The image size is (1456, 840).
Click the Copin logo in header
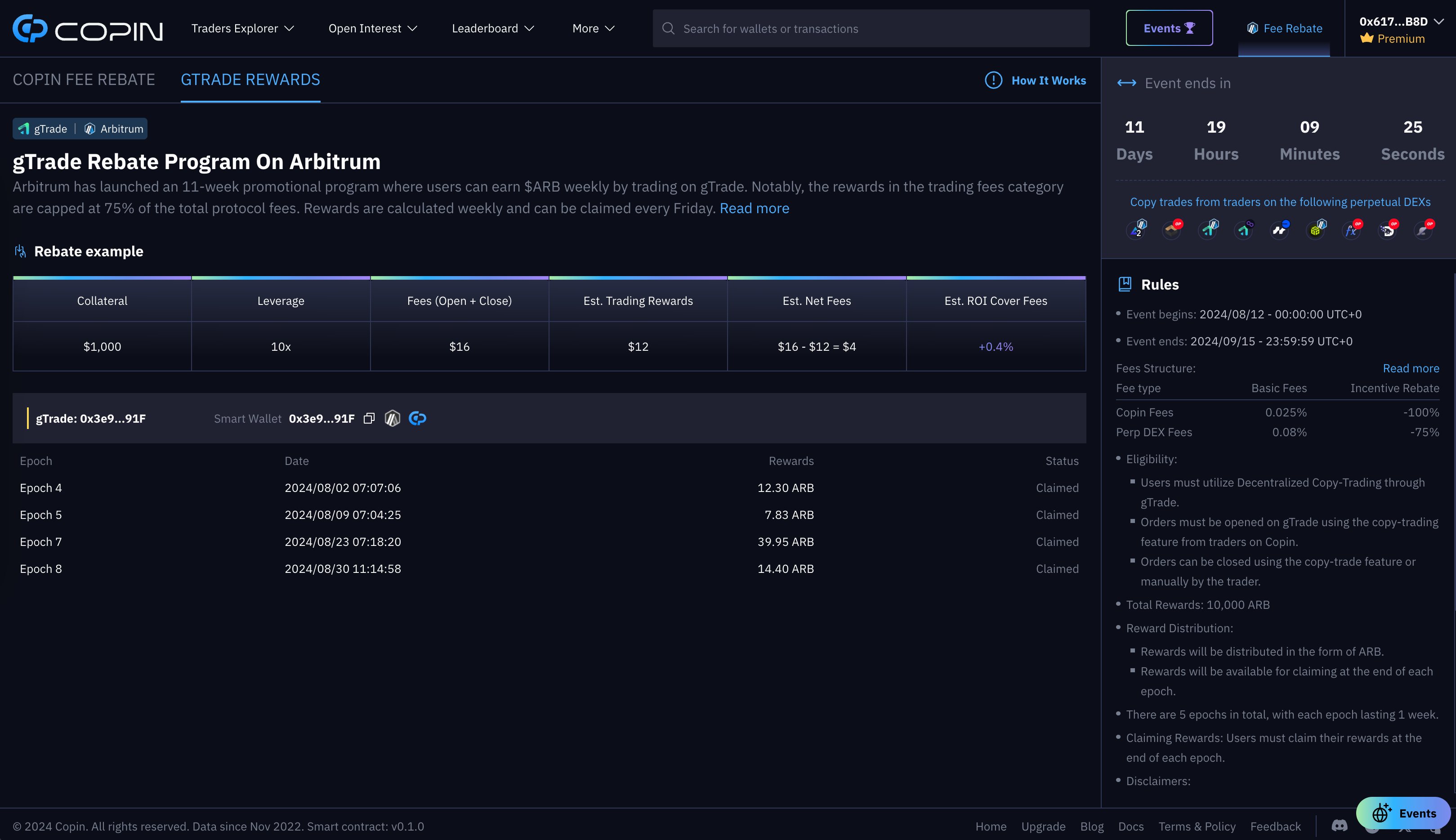[x=88, y=28]
